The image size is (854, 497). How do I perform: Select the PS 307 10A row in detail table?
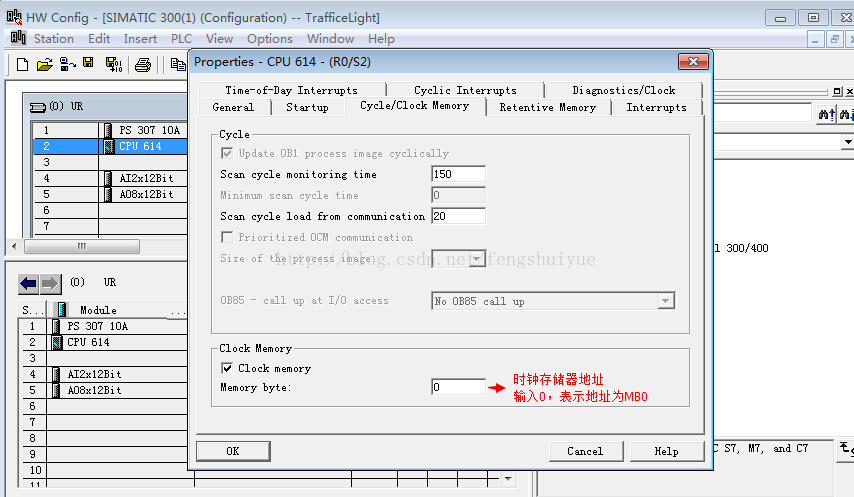coord(103,326)
